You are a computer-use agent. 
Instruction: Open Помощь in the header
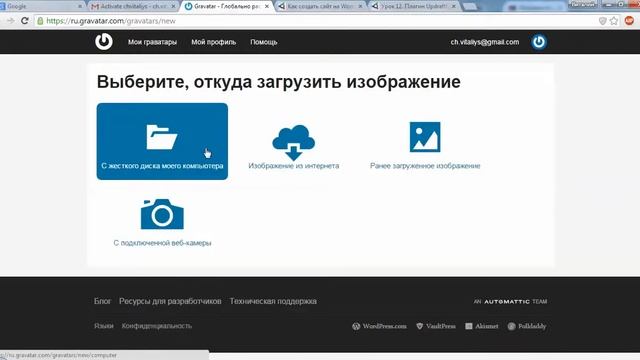264,42
